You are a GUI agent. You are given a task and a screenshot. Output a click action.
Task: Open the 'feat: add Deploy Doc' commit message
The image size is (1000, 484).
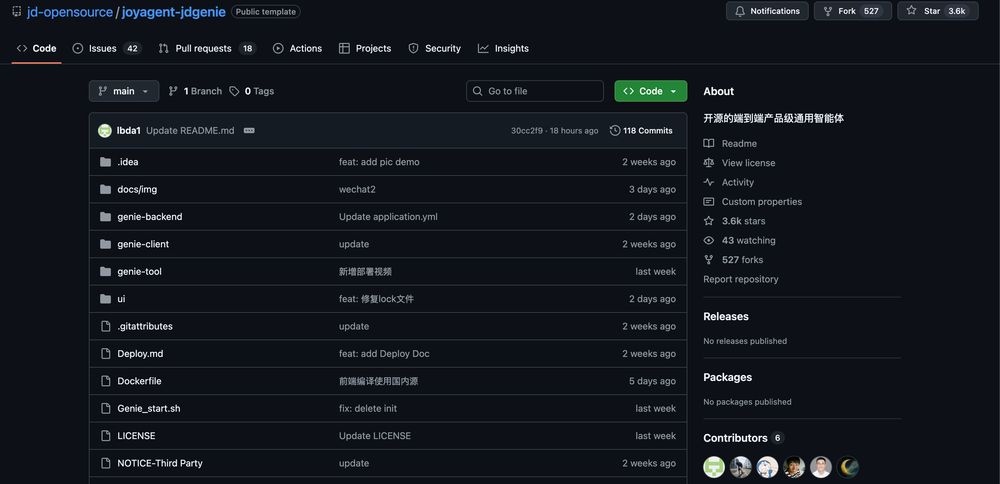[x=384, y=354]
